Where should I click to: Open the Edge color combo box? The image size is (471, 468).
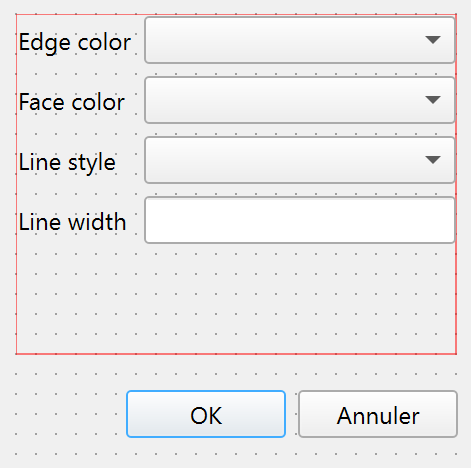pyautogui.click(x=300, y=40)
